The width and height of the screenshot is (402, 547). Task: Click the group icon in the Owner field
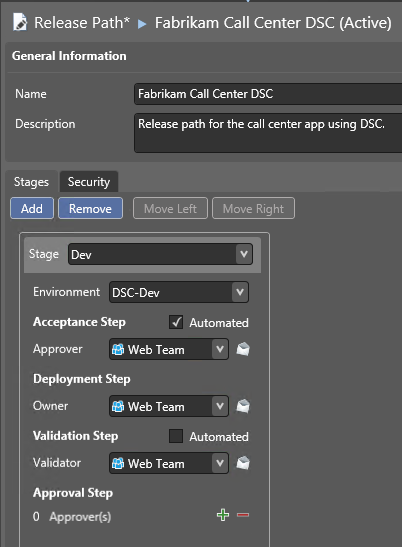pos(118,406)
